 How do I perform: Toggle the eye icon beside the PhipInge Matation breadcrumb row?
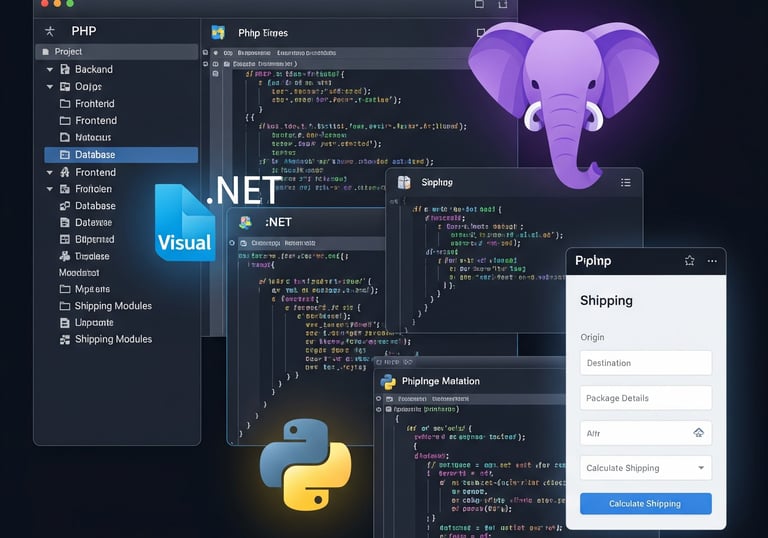tap(379, 409)
